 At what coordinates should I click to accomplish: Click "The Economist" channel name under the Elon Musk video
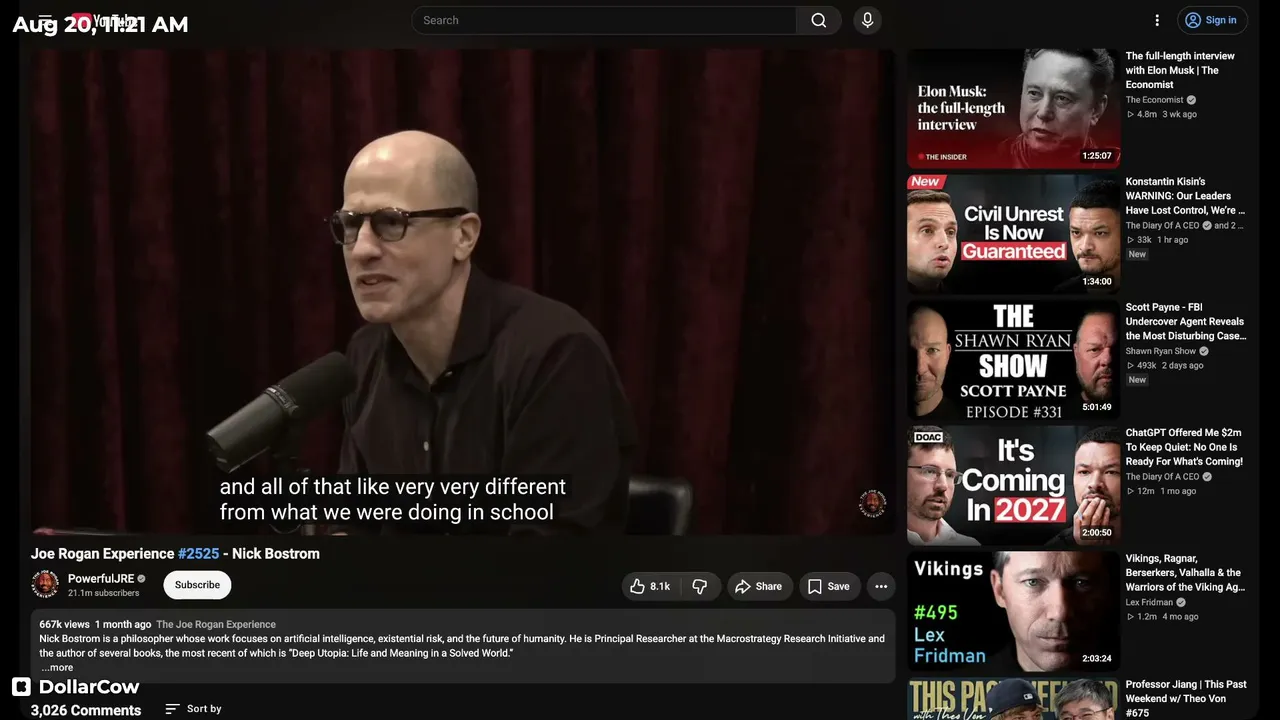click(1154, 100)
